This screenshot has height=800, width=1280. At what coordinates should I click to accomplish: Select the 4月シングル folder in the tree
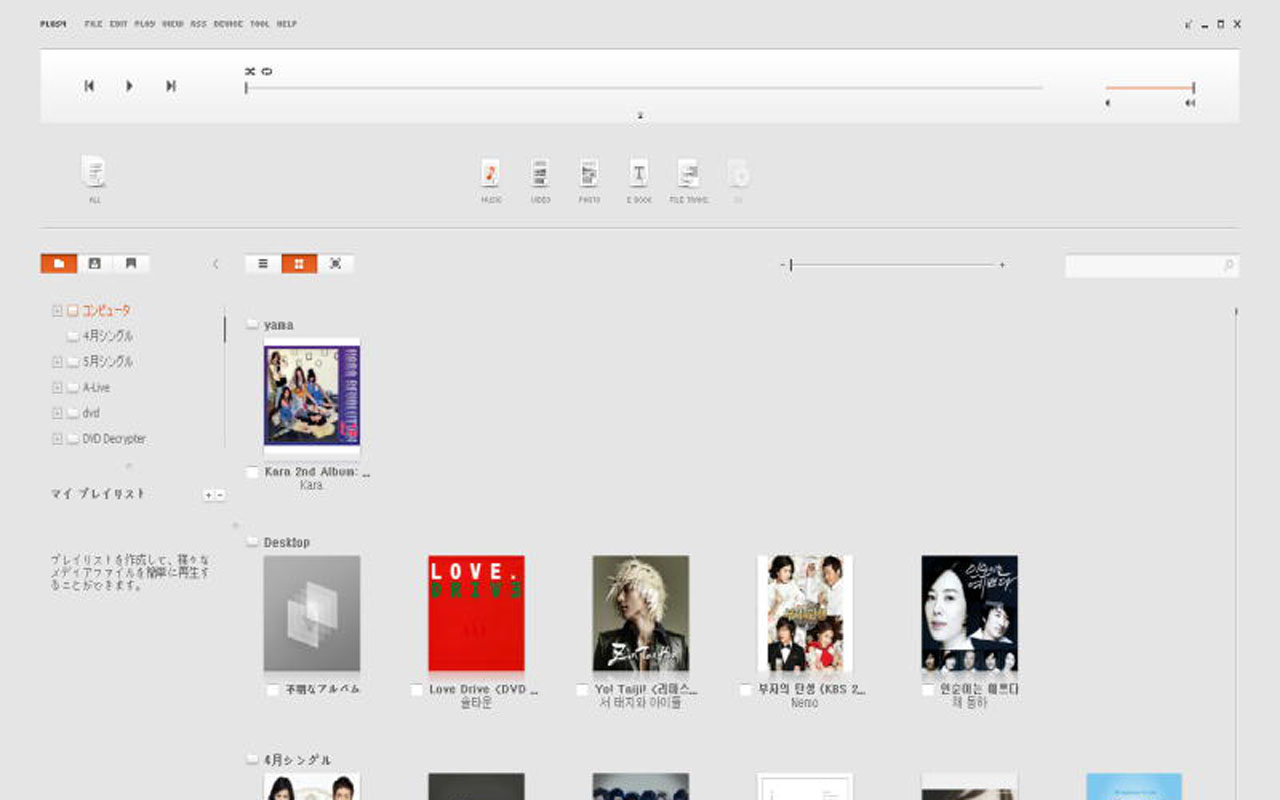(x=100, y=336)
